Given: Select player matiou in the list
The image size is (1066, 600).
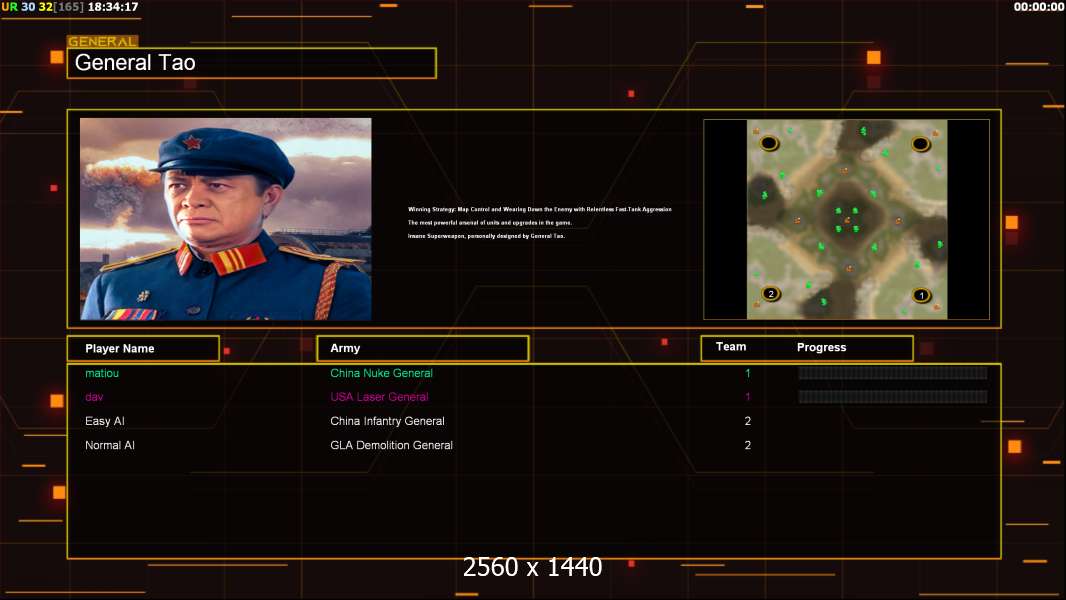Looking at the screenshot, I should click(102, 373).
